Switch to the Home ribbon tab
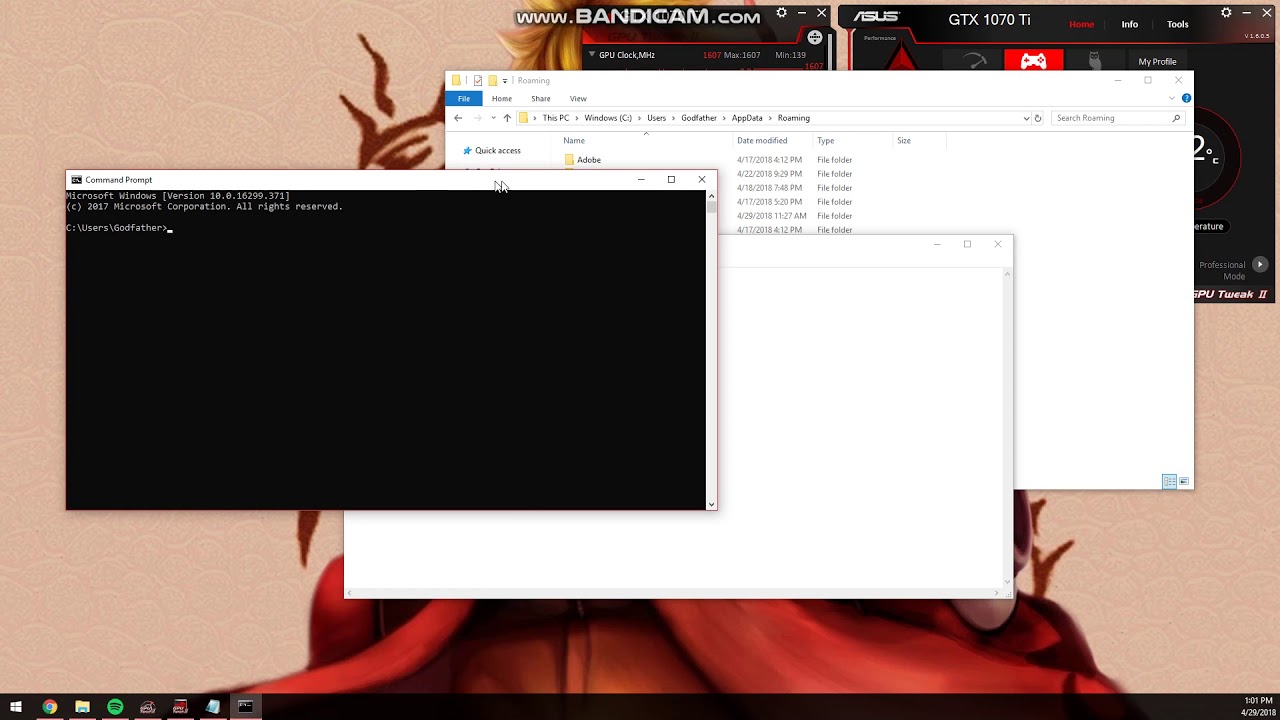 tap(502, 98)
